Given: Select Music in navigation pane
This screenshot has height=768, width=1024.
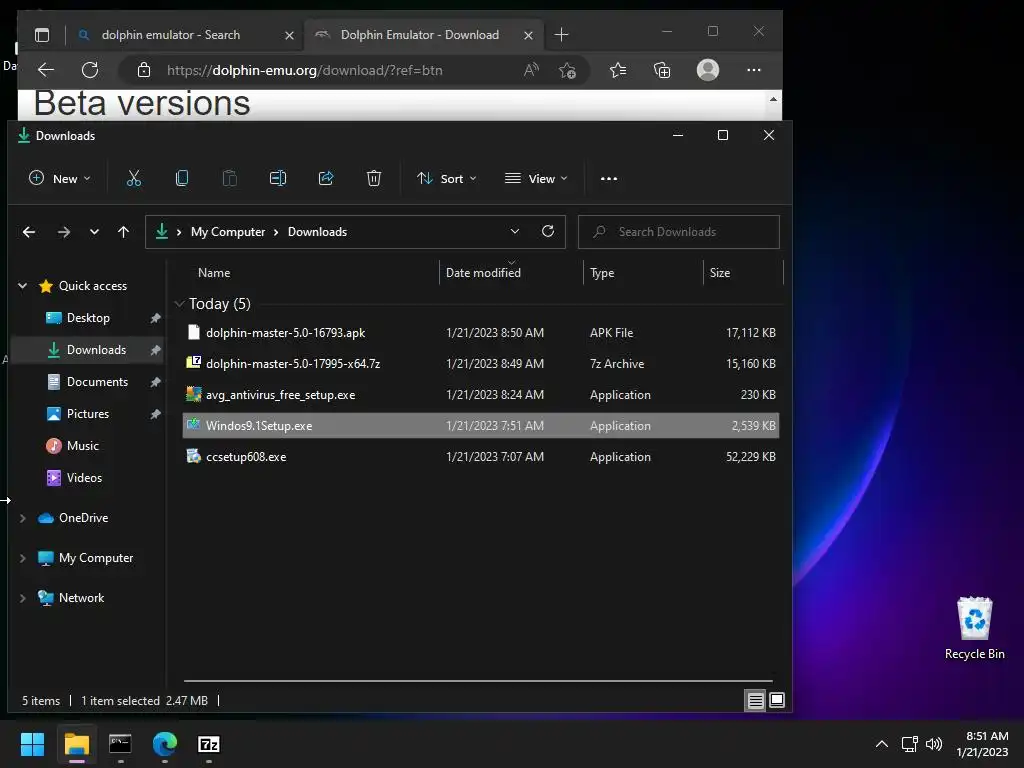Looking at the screenshot, I should [x=82, y=446].
